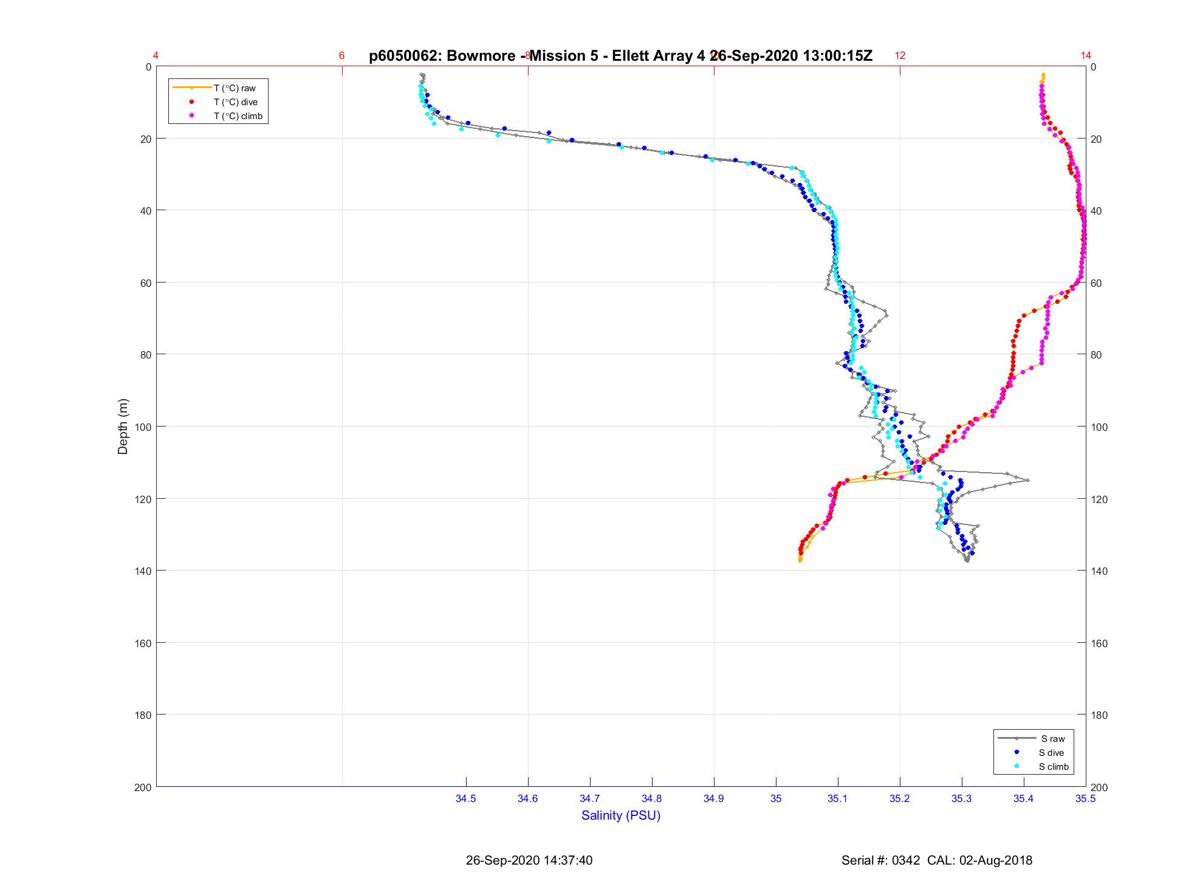1200x885 pixels.
Task: Click the cyan dot in the salinity legend
Action: coord(1016,766)
